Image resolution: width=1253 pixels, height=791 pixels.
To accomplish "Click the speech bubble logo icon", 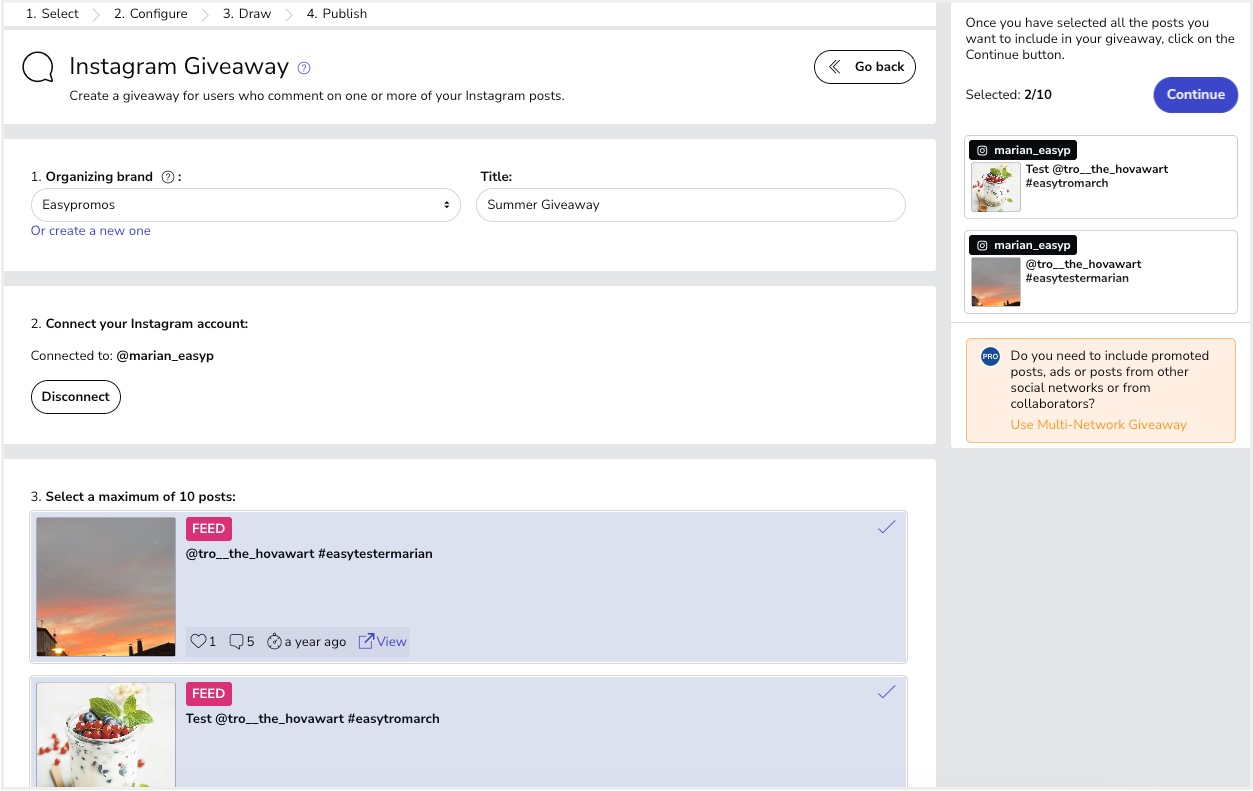I will tap(38, 68).
